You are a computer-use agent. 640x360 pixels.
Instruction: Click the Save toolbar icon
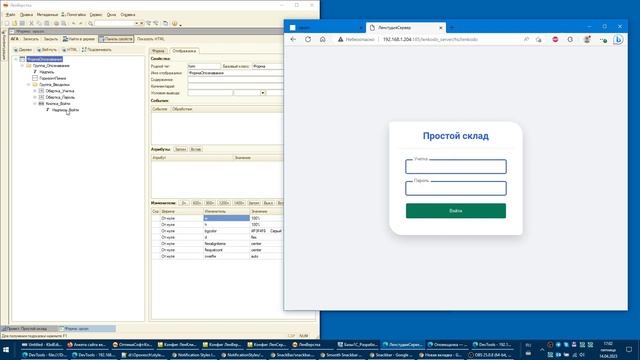[x=22, y=23]
